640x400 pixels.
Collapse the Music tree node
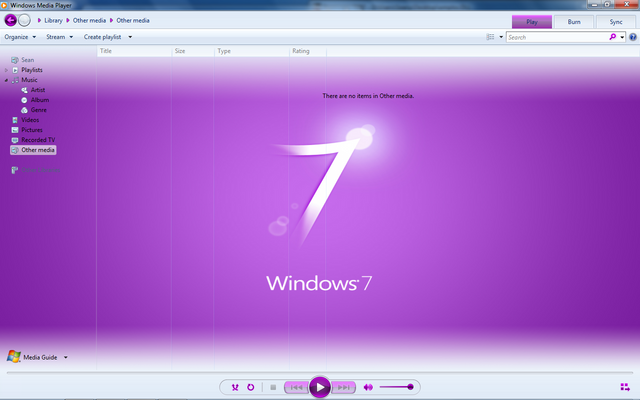click(x=6, y=80)
